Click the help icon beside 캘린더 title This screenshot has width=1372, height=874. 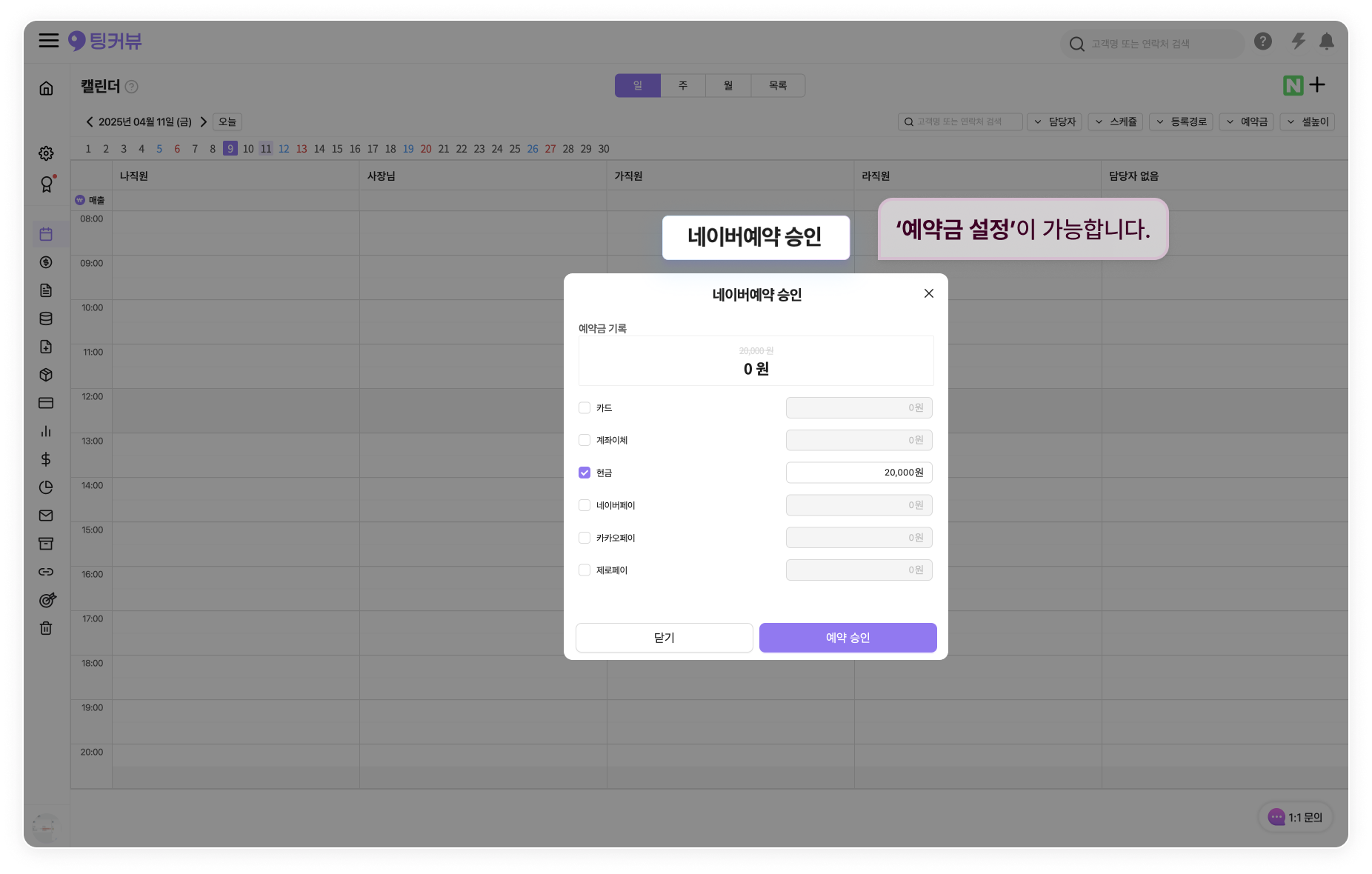pyautogui.click(x=132, y=87)
